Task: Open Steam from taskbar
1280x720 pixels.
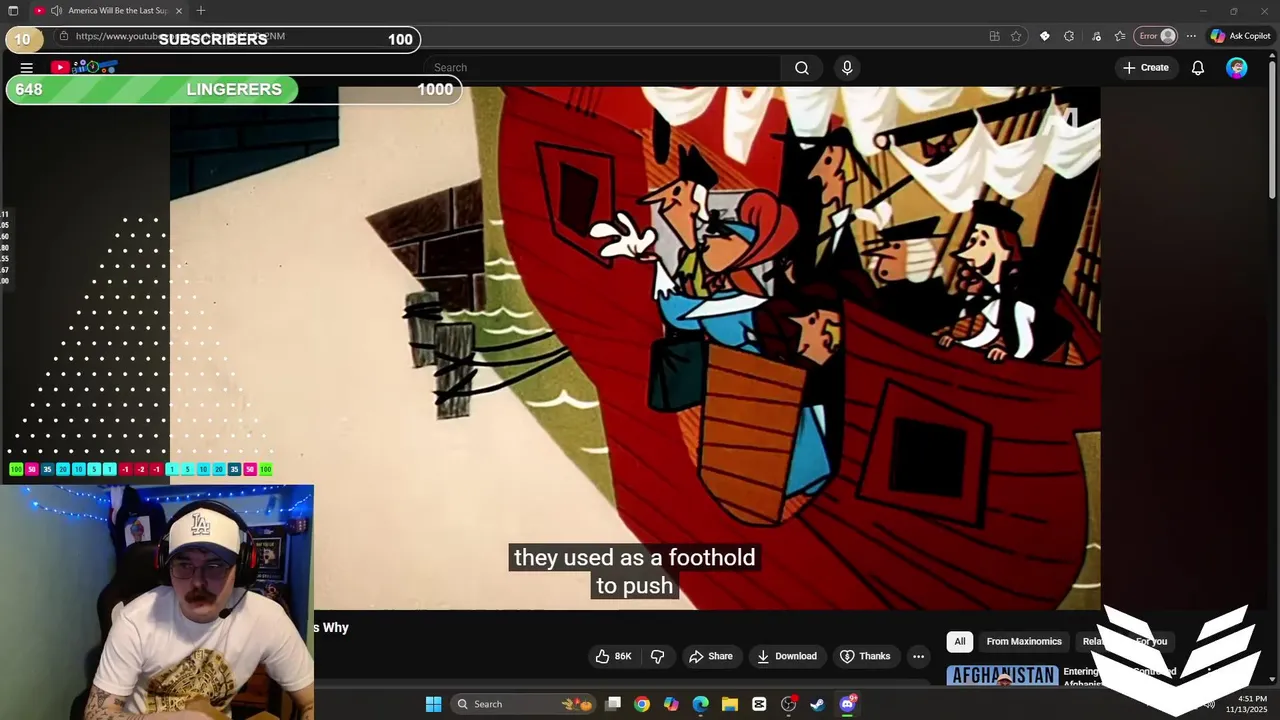Action: click(x=818, y=704)
